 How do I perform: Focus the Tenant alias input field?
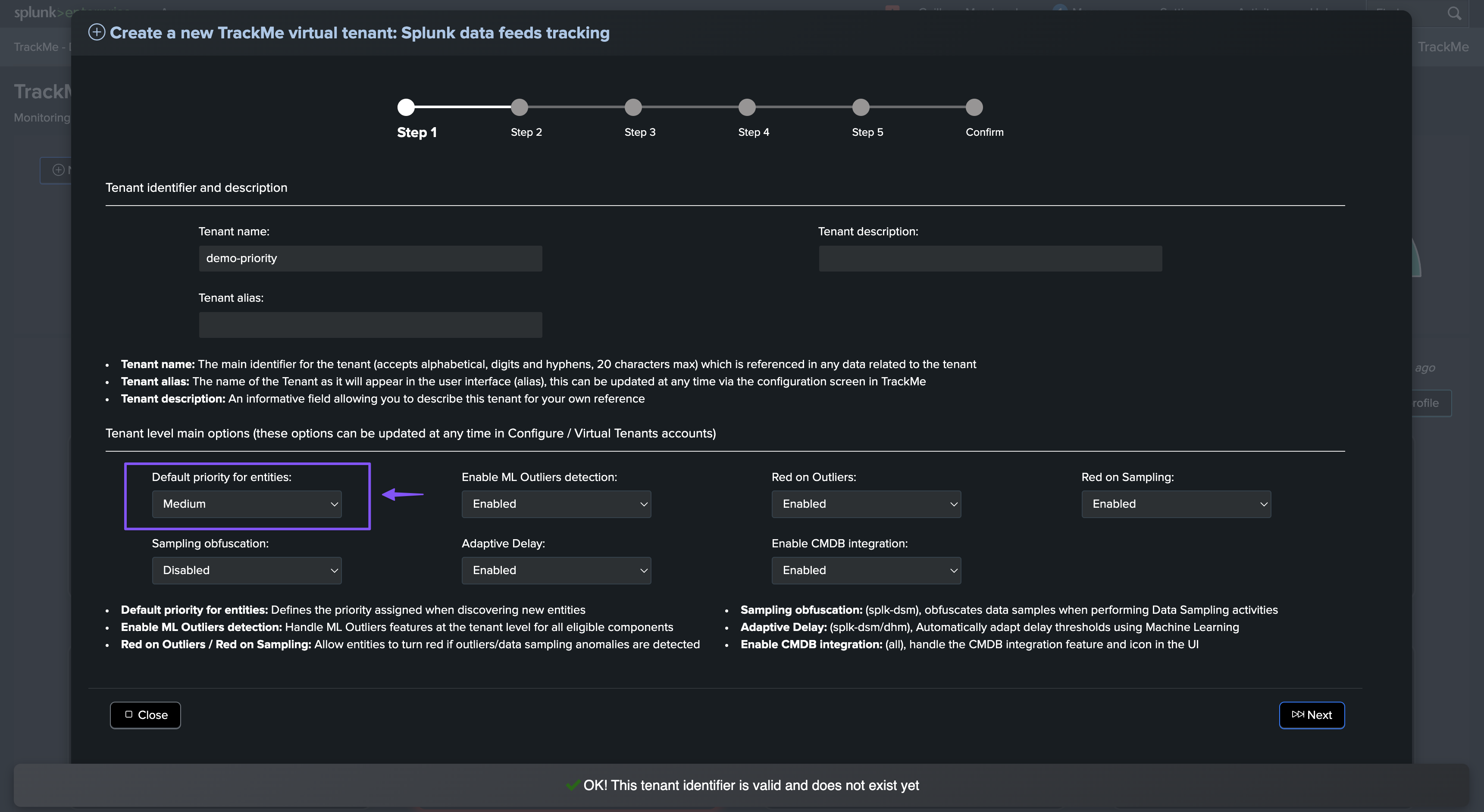click(x=370, y=325)
